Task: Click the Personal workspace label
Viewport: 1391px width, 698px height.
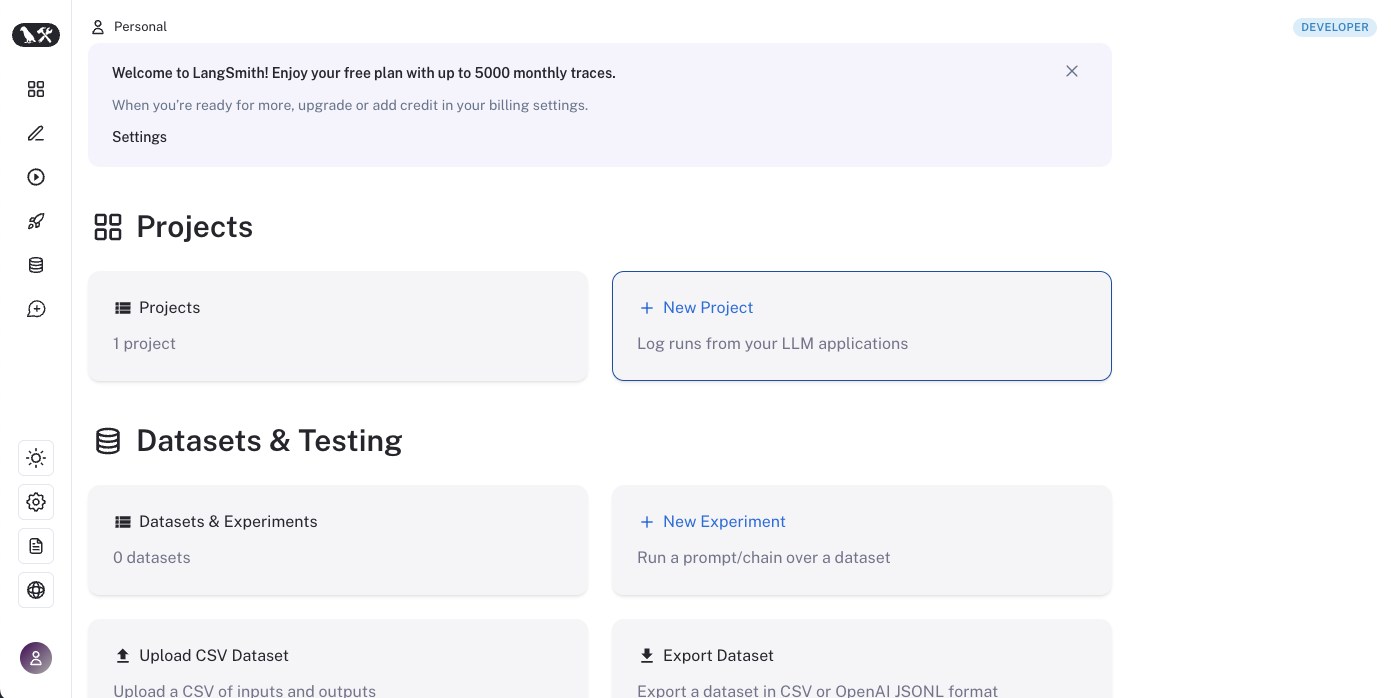Action: [140, 27]
